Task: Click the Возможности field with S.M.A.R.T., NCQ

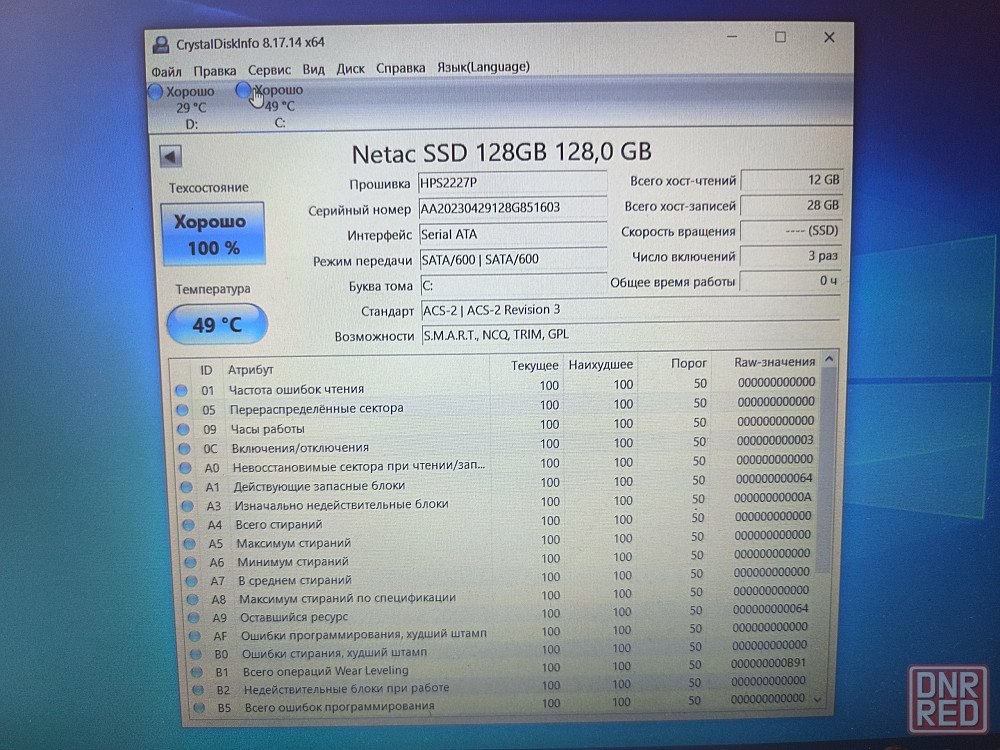Action: [630, 334]
